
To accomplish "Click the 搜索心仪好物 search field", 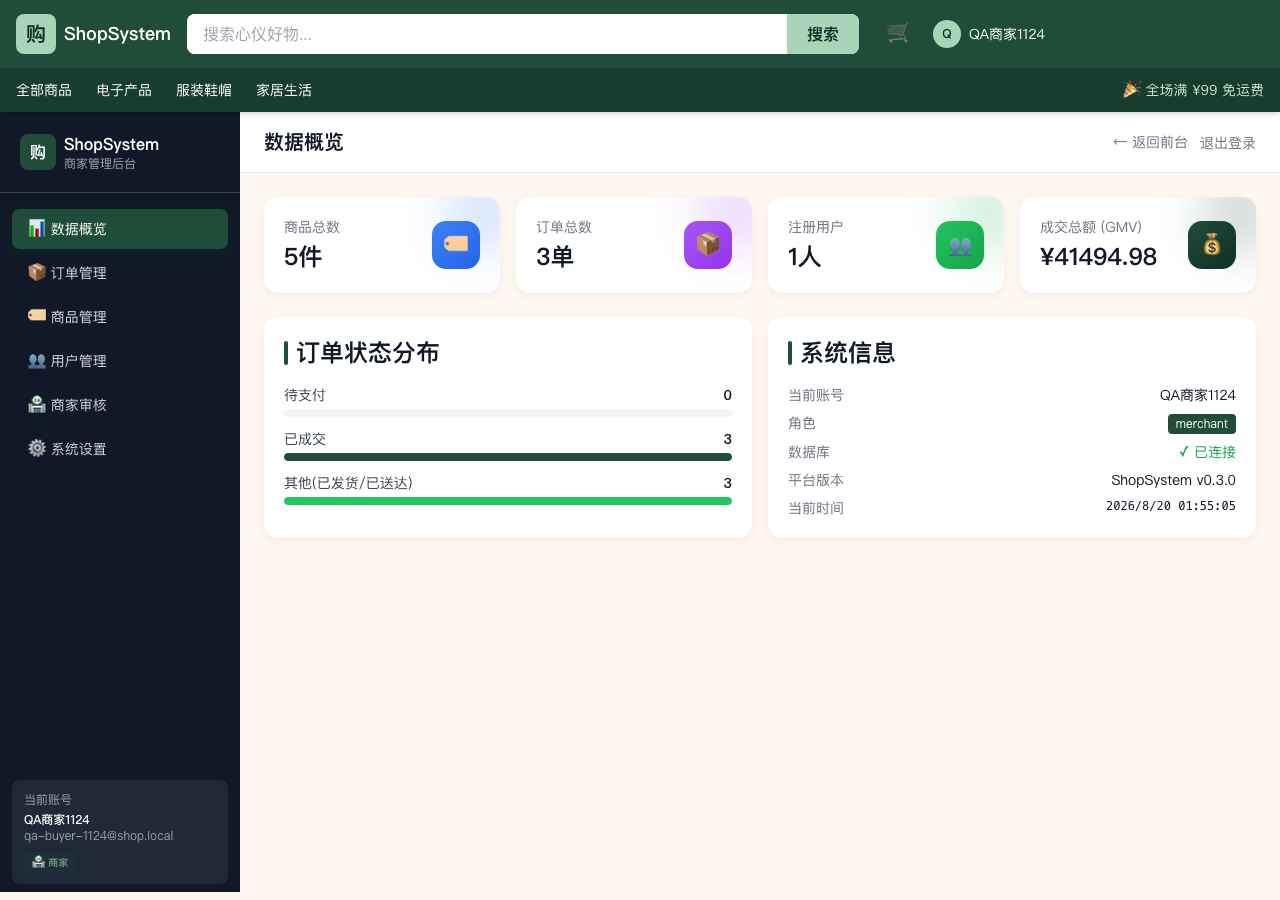I will click(x=487, y=34).
